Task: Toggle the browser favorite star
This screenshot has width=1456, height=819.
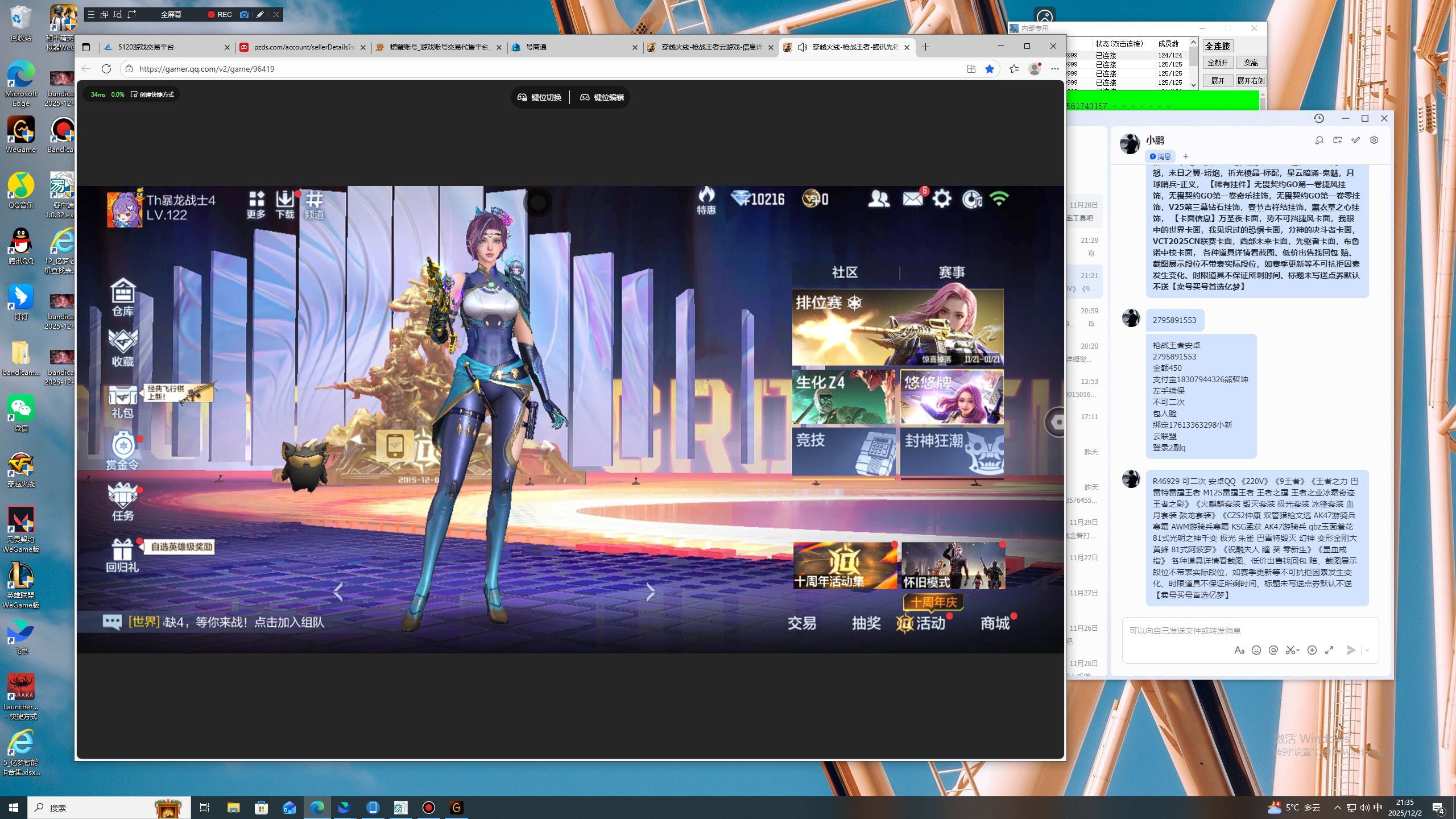Action: point(990,69)
